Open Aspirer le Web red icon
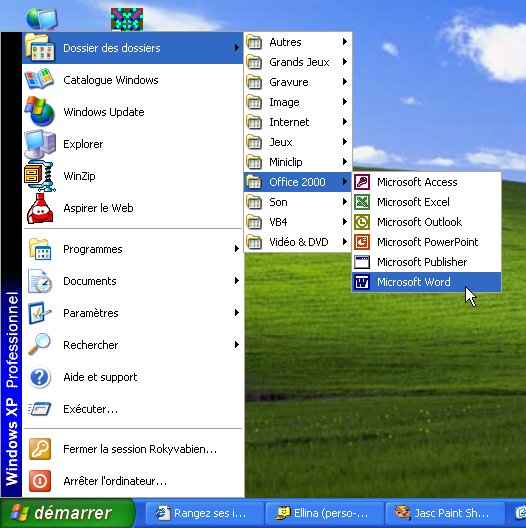The width and height of the screenshot is (526, 528). tap(40, 208)
